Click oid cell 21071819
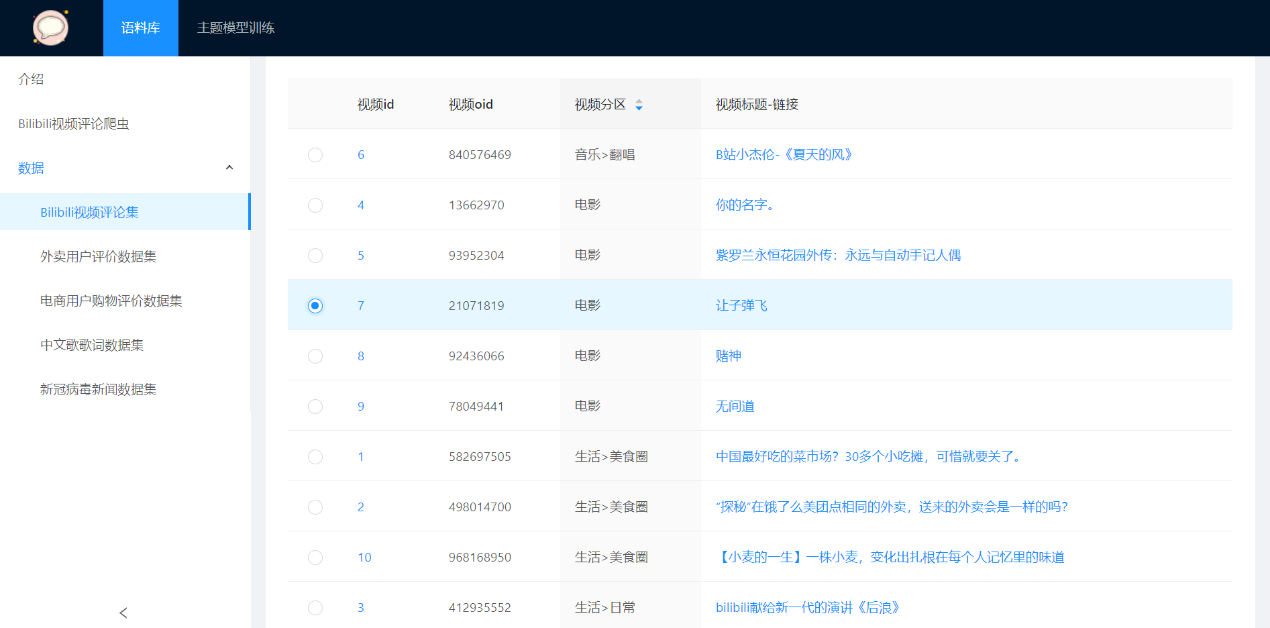The width and height of the screenshot is (1270, 628). [476, 305]
